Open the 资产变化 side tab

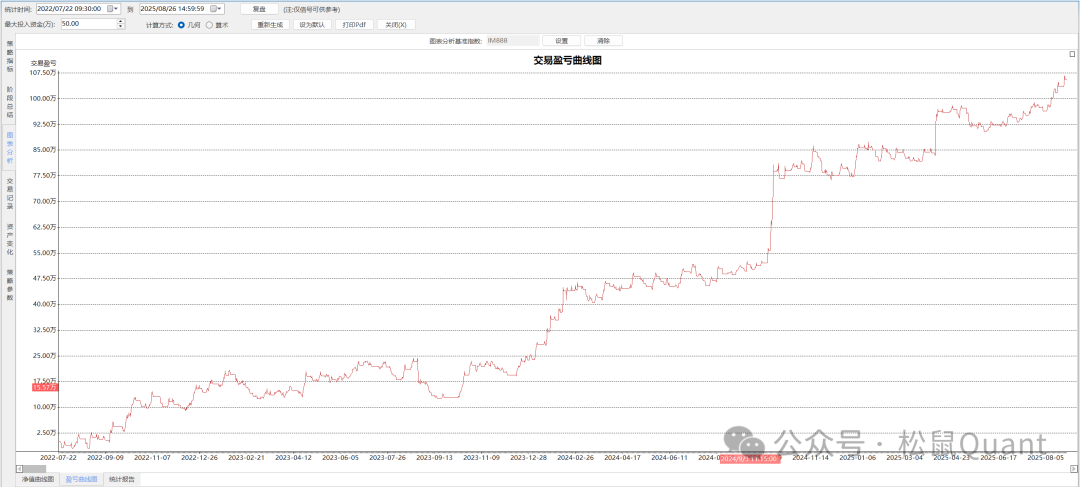pyautogui.click(x=10, y=238)
